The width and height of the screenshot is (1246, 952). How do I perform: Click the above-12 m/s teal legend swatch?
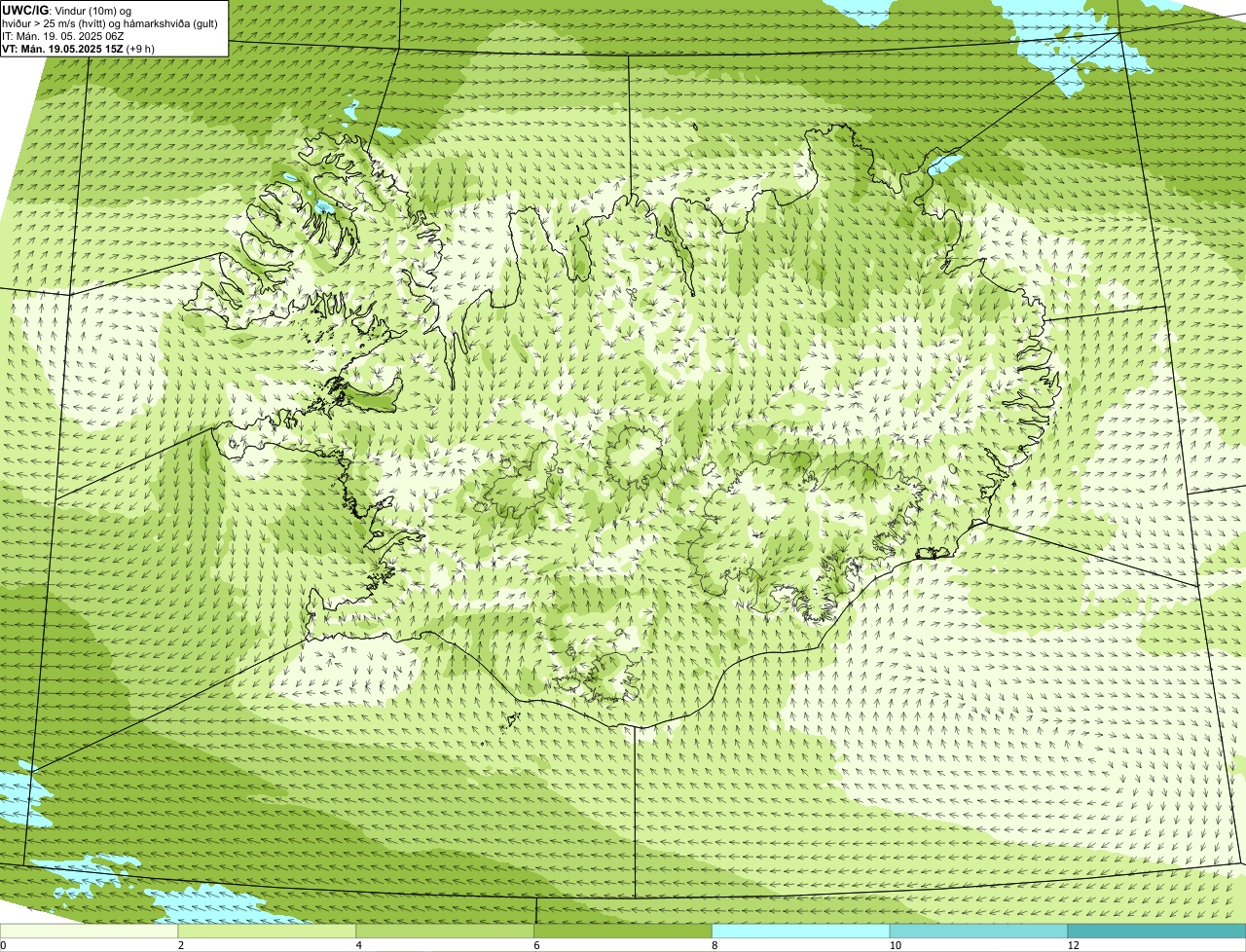[x=1156, y=931]
